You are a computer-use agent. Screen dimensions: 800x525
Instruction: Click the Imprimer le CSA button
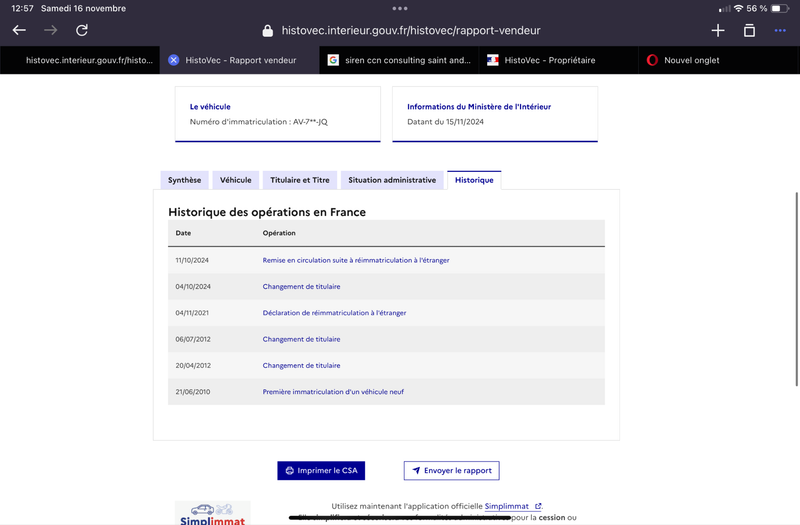click(x=321, y=470)
